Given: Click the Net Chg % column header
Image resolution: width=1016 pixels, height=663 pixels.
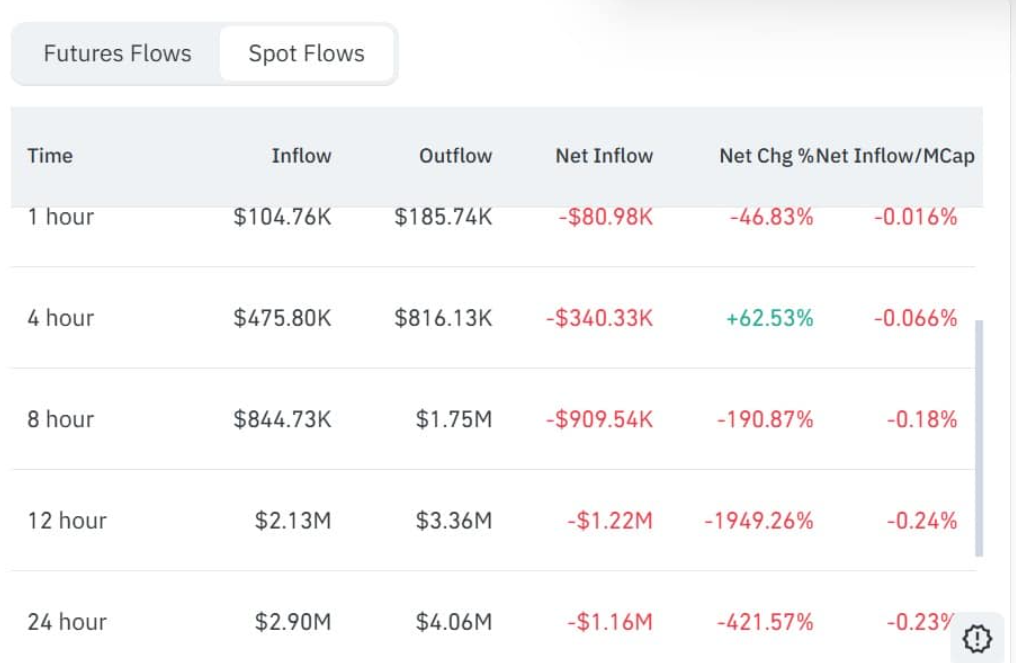Looking at the screenshot, I should (766, 156).
